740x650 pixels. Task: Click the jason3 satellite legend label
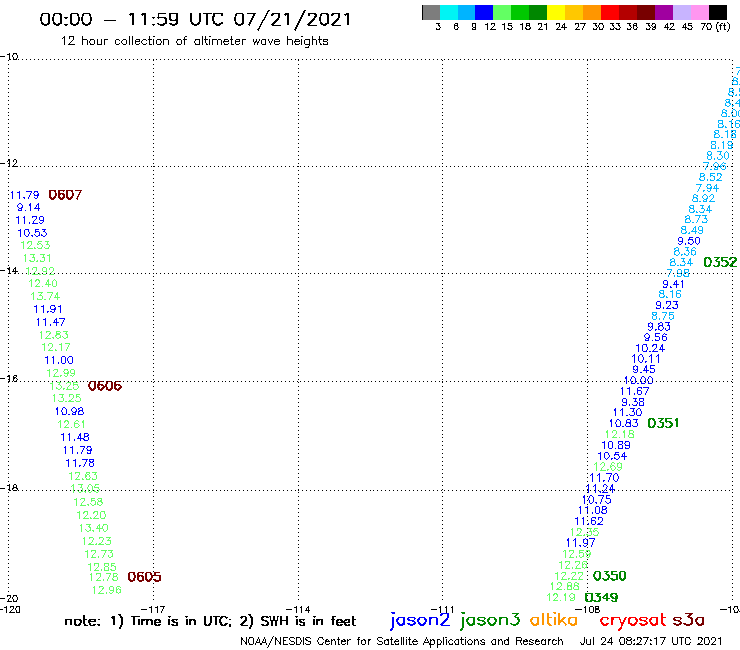click(490, 620)
